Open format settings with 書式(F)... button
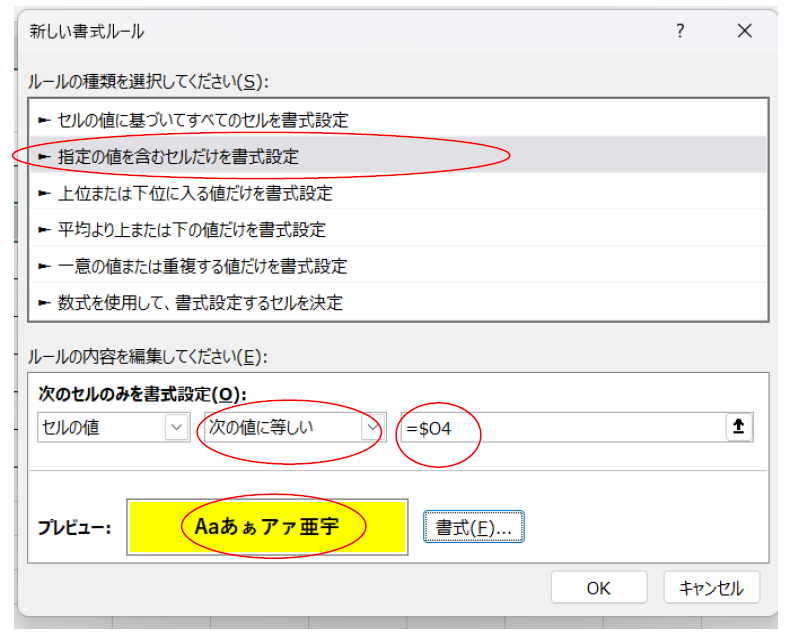This screenshot has width=789, height=633. point(474,527)
